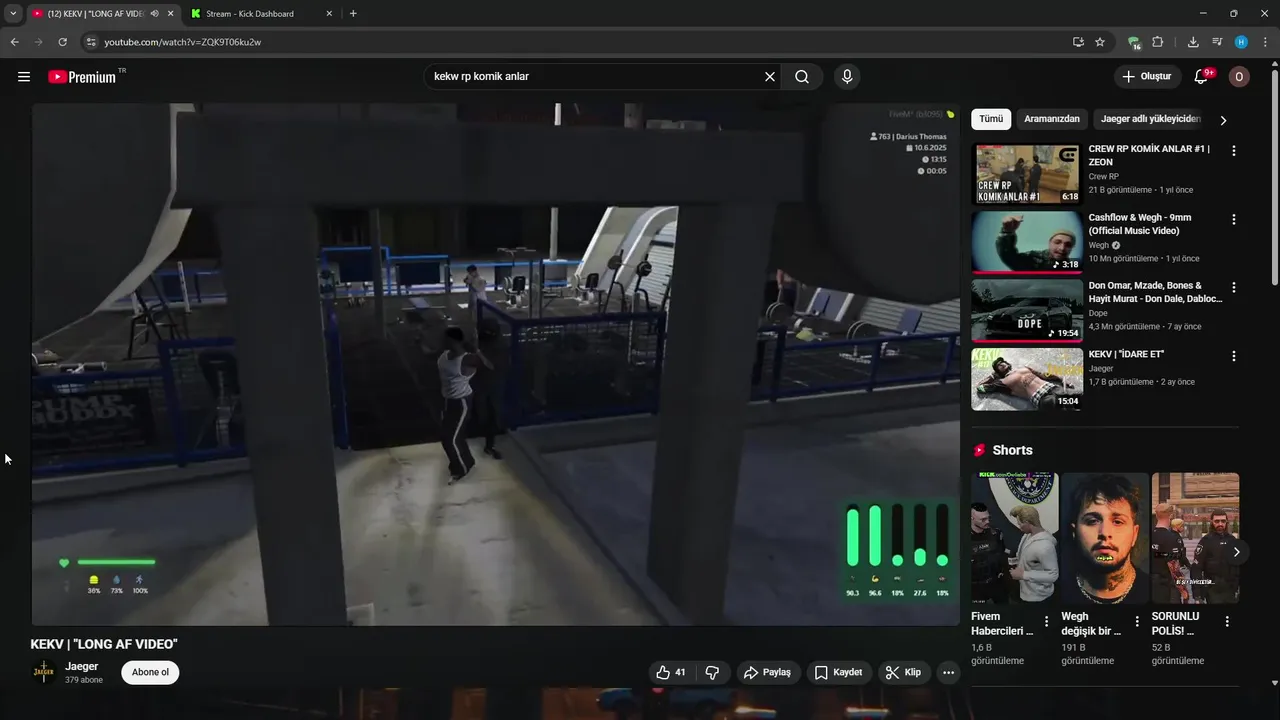Viewport: 1280px width, 720px height.
Task: Open Crew RP channel name
Action: point(1104,176)
